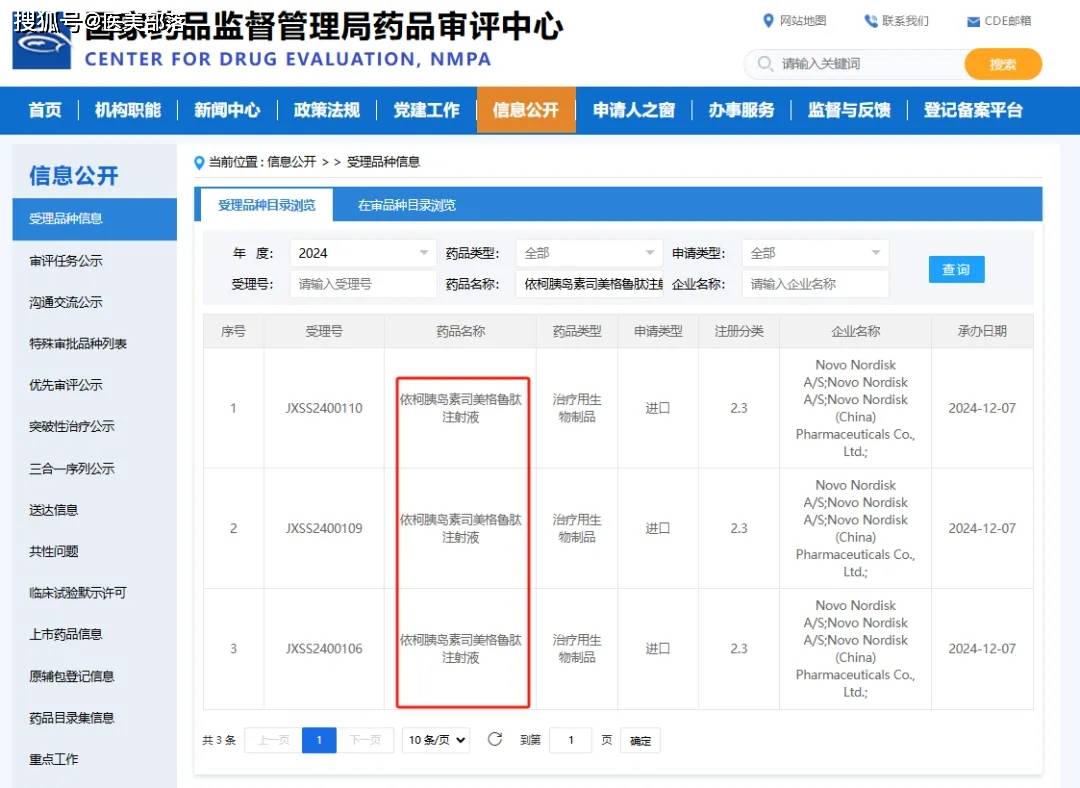Click 药品名称 column header
Image resolution: width=1080 pixels, height=788 pixels.
460,331
